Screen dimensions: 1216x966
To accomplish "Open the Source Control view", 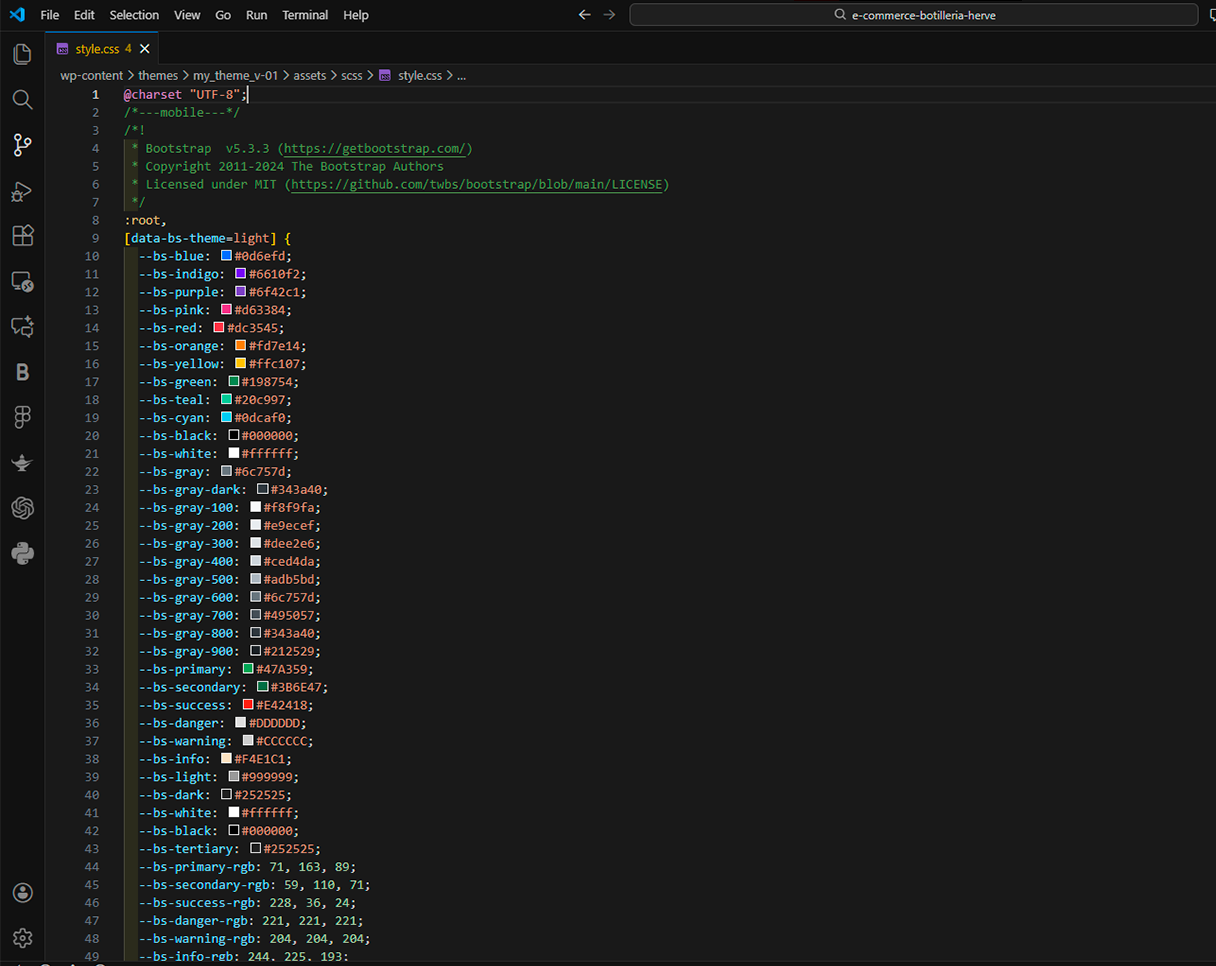I will (22, 145).
